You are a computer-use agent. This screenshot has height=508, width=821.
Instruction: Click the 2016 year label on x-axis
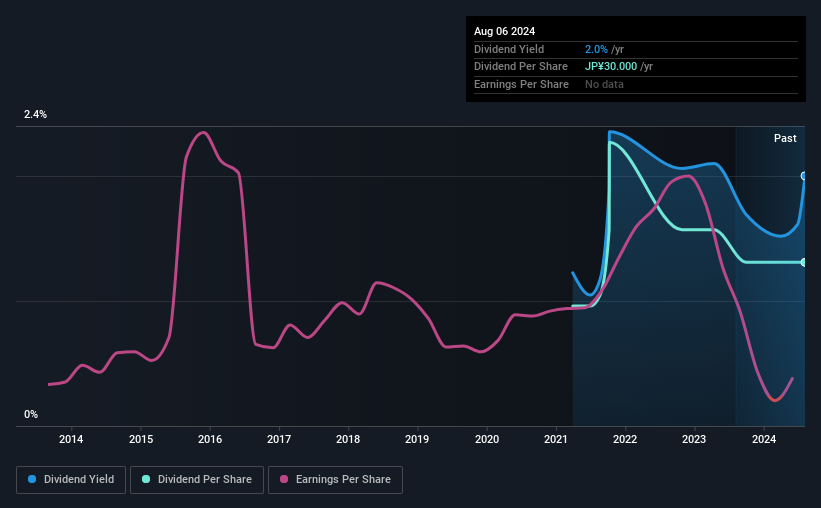(209, 439)
